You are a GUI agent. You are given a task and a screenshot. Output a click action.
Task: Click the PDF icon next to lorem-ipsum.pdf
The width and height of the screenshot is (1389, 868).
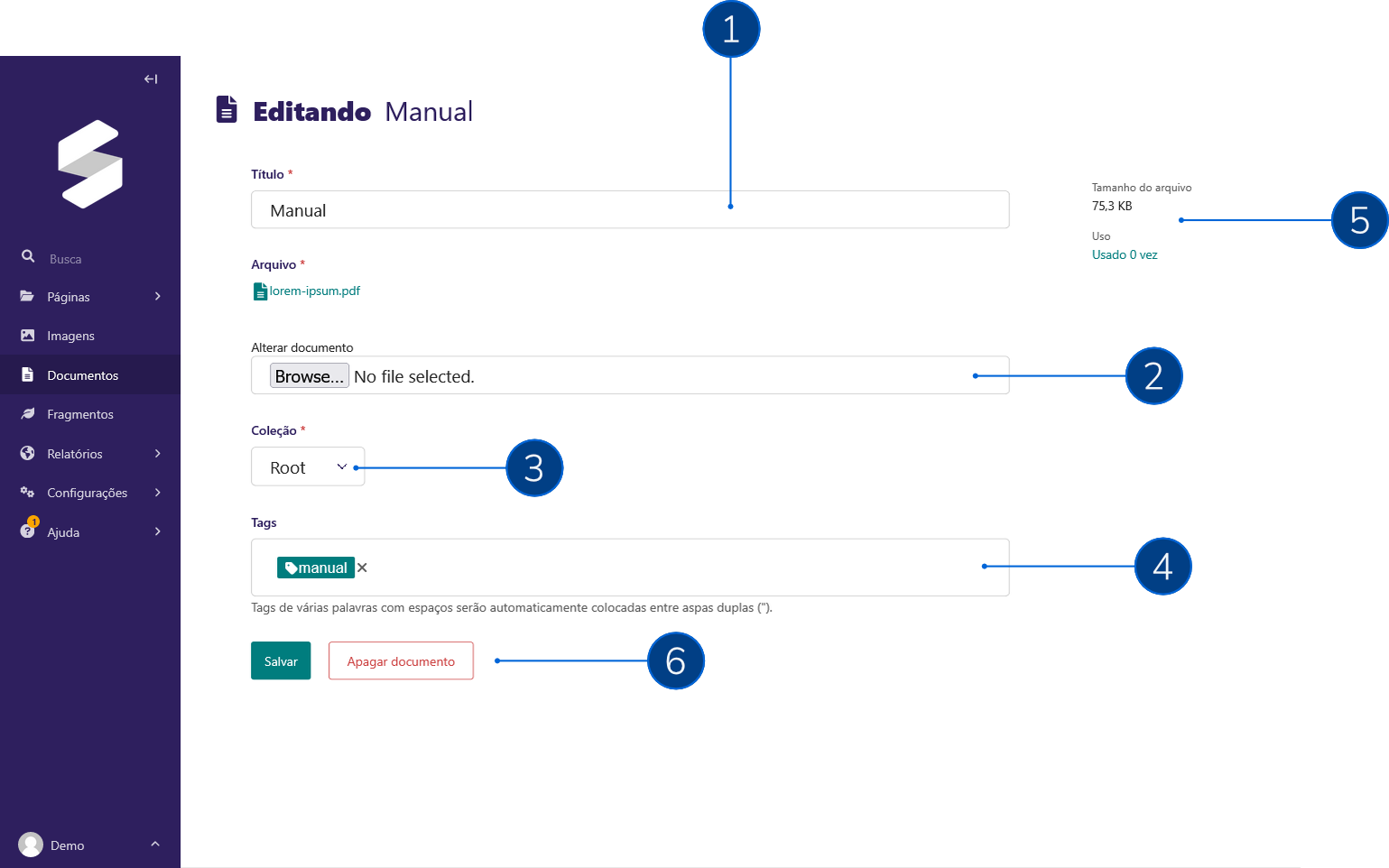pos(260,291)
